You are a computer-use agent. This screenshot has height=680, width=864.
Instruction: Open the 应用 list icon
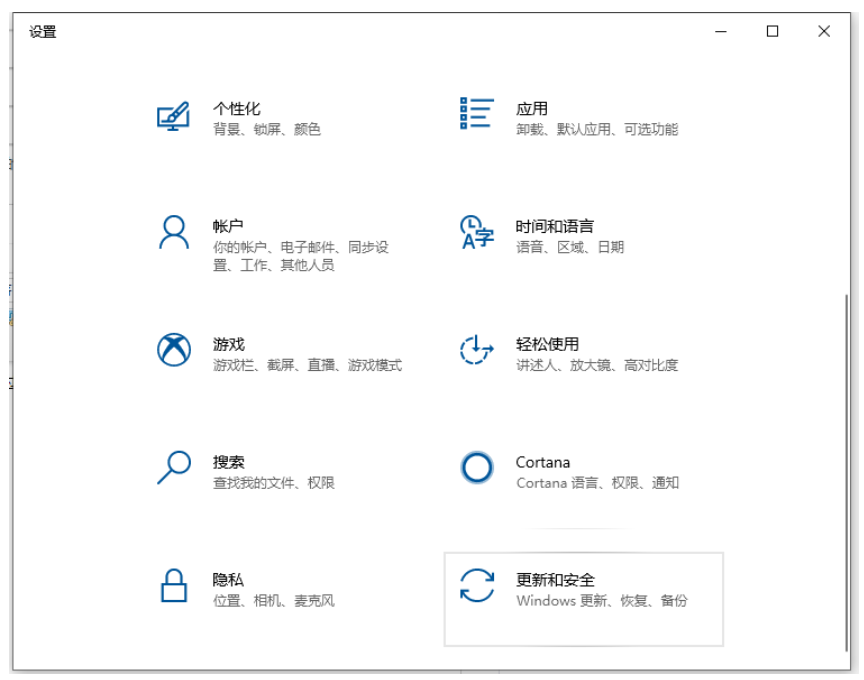pyautogui.click(x=477, y=114)
